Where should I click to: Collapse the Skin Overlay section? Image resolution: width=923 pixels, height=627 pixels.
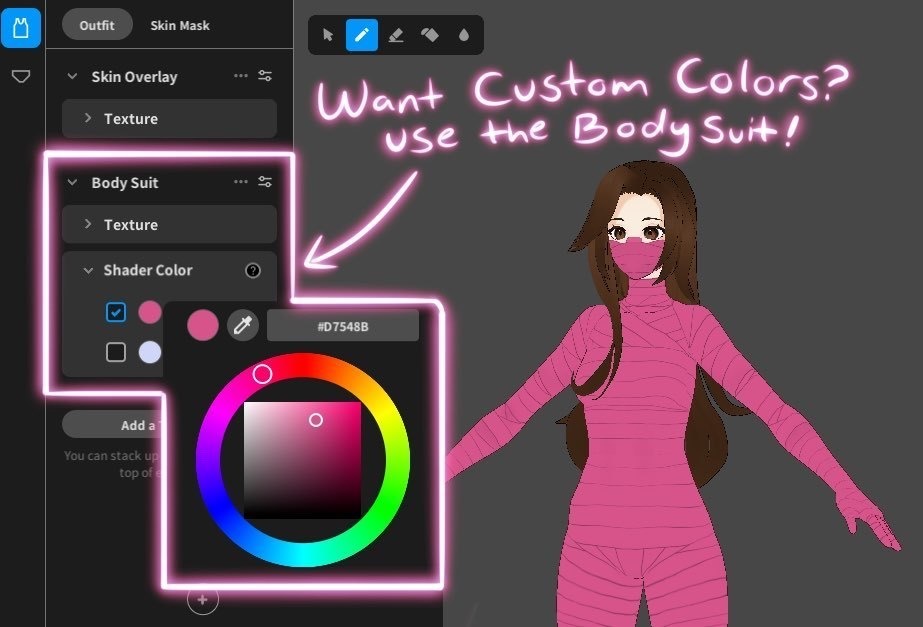[71, 76]
